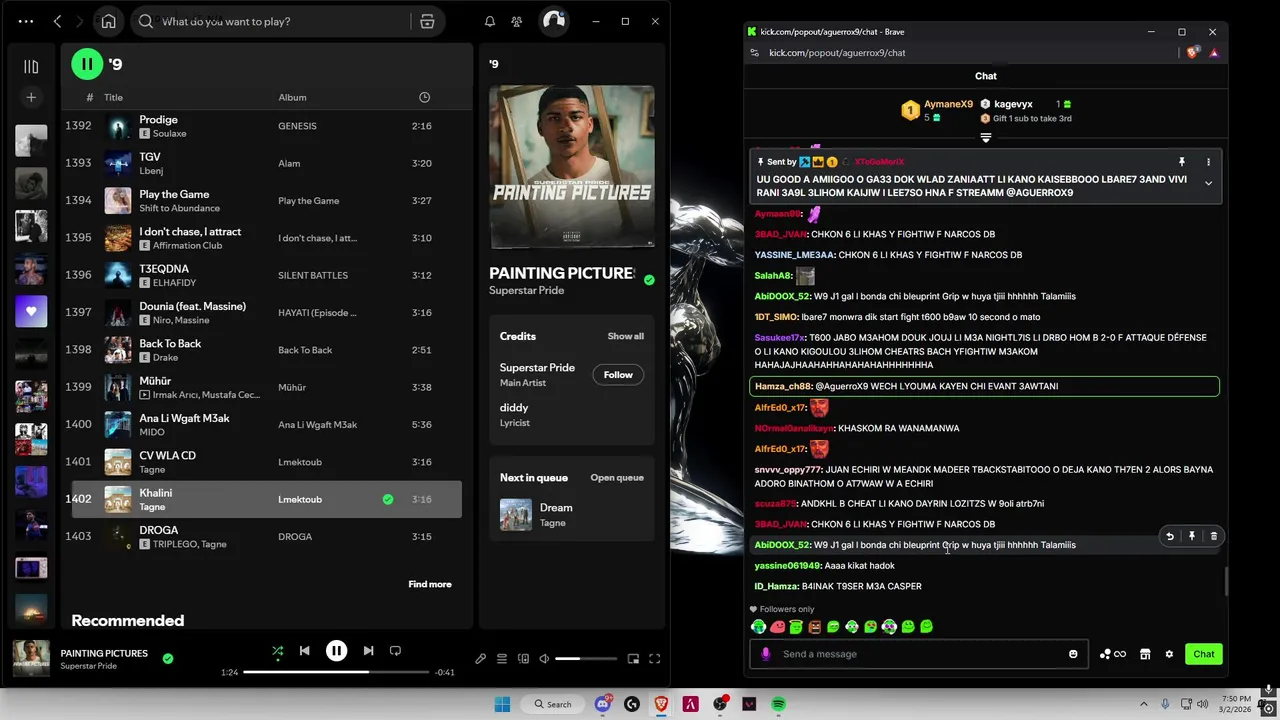
Task: Open pinned message three-dot options
Action: point(1208,162)
